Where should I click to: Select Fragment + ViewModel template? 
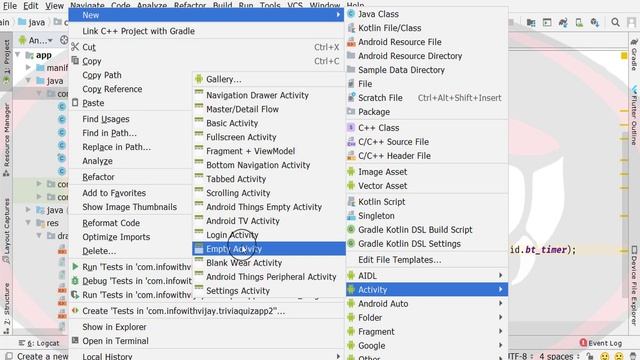point(269,151)
